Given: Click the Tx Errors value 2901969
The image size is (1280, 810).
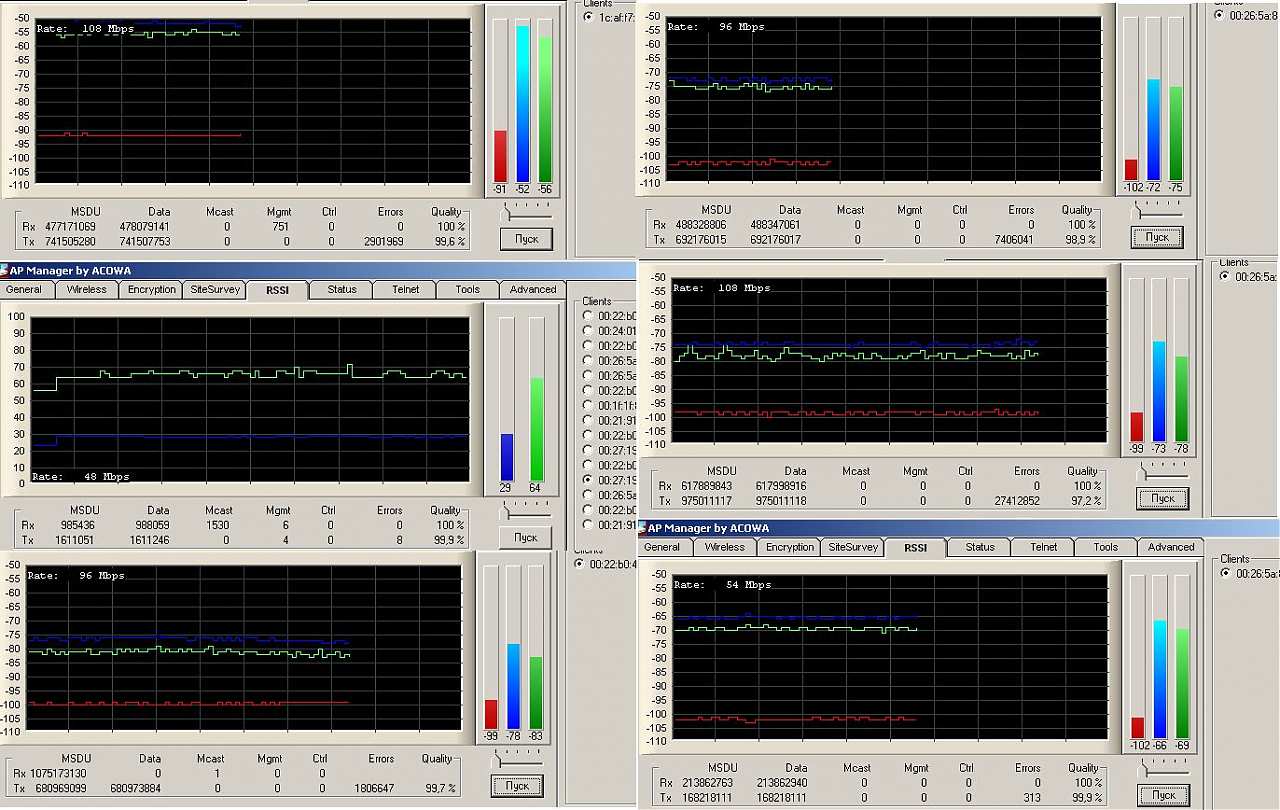Looking at the screenshot, I should click(x=383, y=241).
